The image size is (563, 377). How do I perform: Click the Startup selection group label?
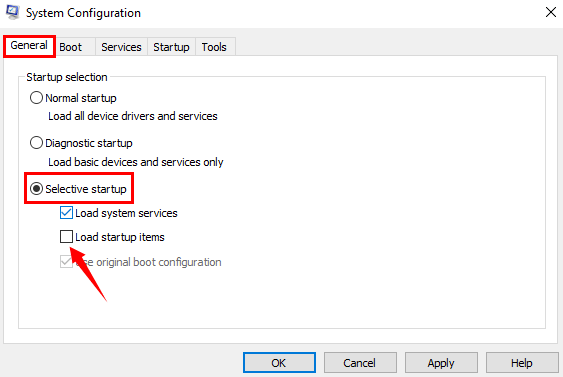(67, 77)
